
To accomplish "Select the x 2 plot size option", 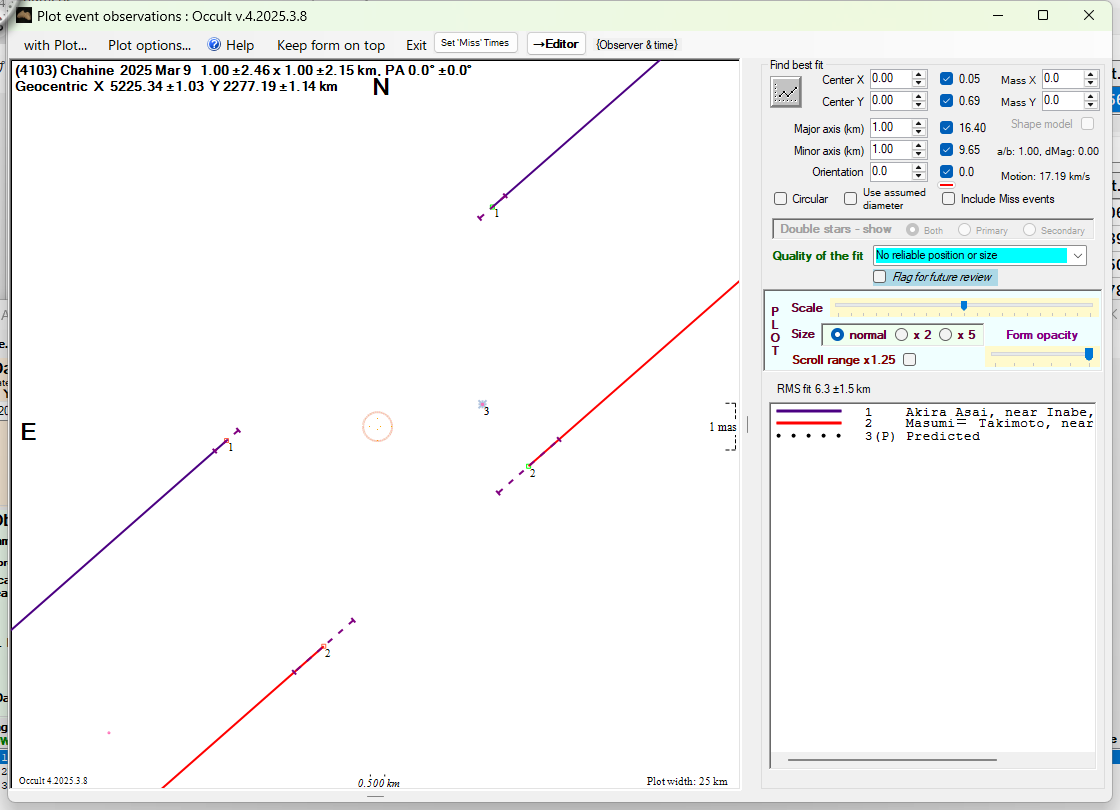I will pos(901,335).
